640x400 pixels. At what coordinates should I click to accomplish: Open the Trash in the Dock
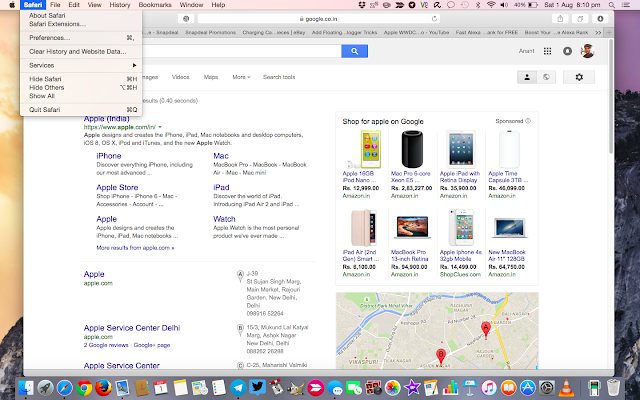coord(613,388)
